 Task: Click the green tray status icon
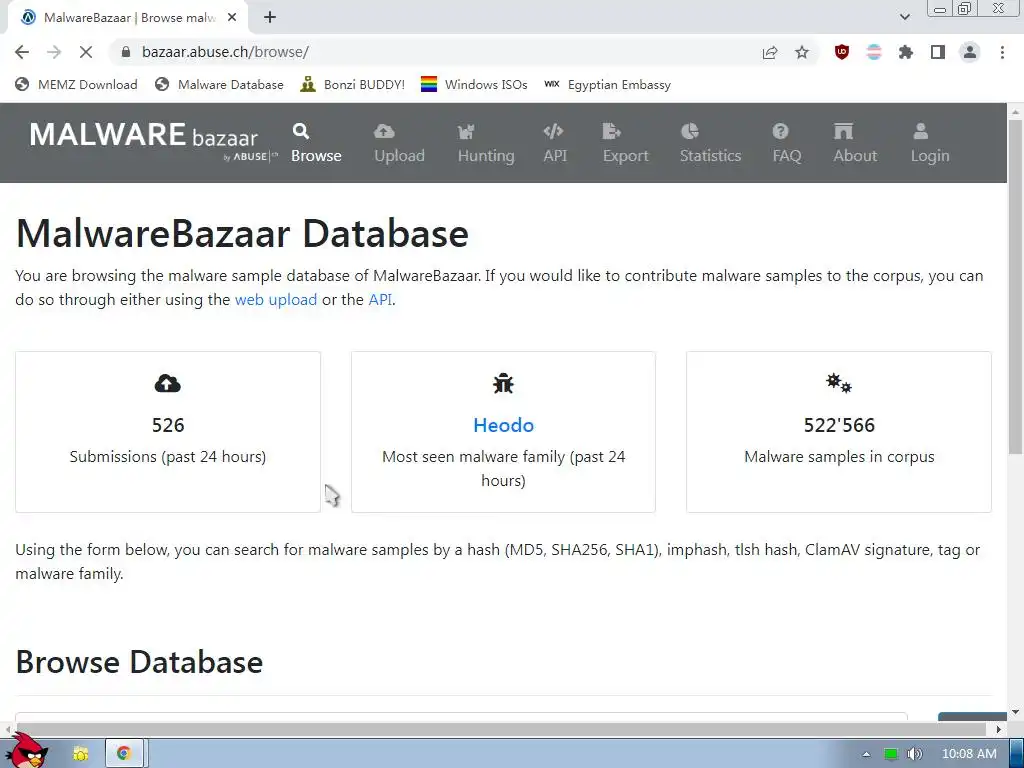(x=890, y=754)
